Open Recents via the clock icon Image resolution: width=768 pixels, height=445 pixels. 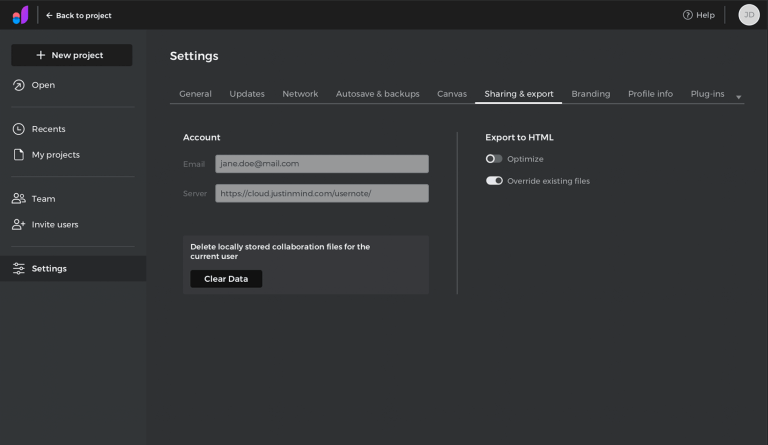pyautogui.click(x=19, y=129)
